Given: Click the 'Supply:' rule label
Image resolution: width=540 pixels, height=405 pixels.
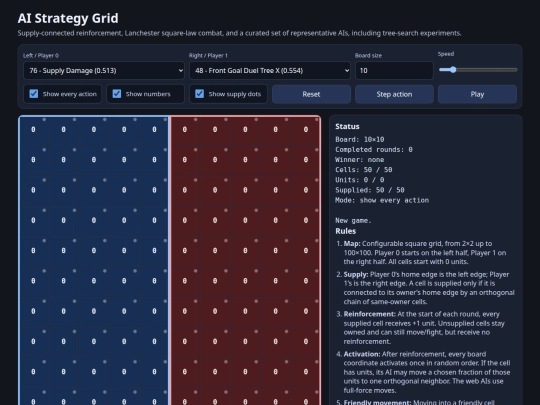Looking at the screenshot, I should 356,274.
